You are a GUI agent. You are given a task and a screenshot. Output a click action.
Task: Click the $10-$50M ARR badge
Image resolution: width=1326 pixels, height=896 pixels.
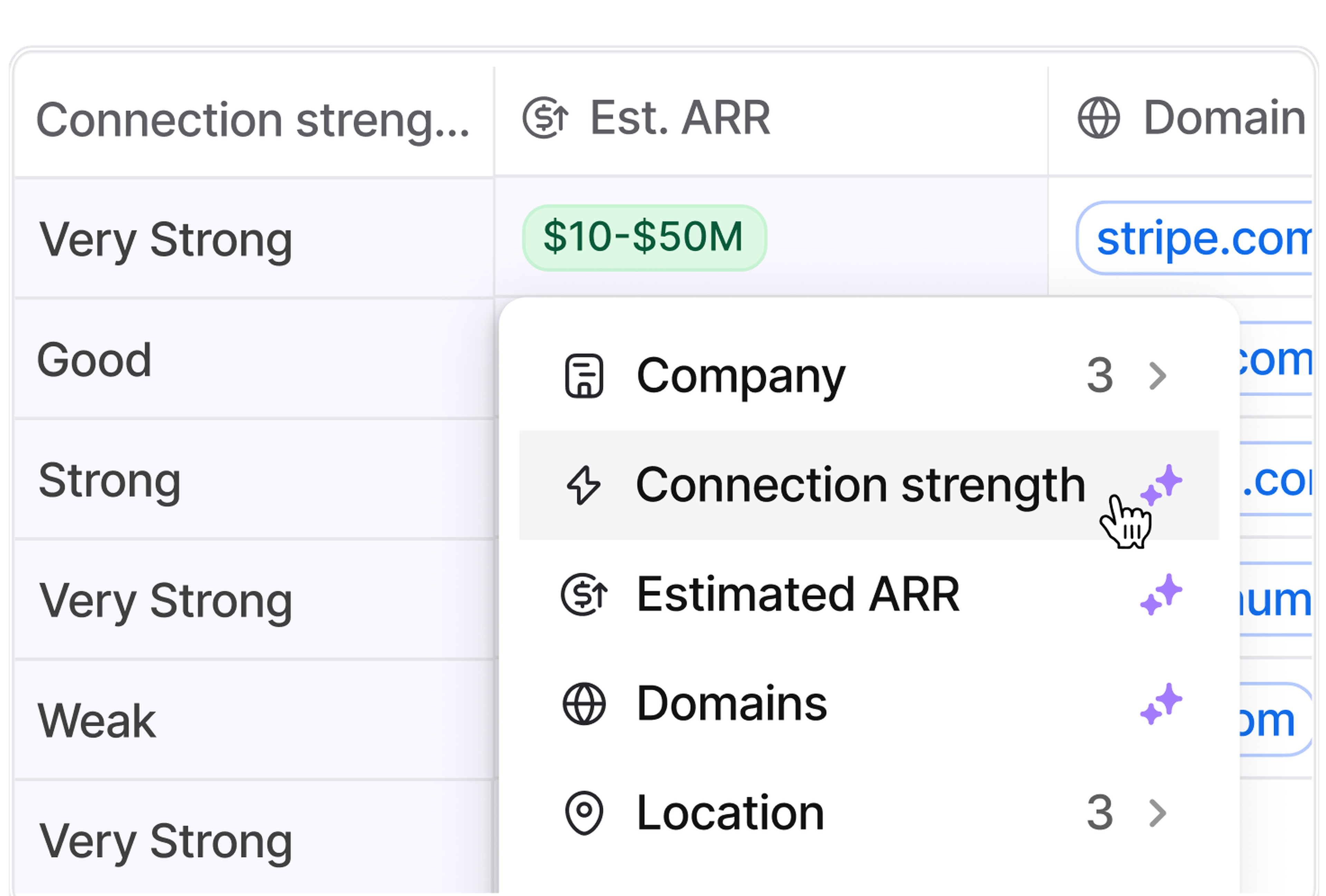tap(644, 237)
